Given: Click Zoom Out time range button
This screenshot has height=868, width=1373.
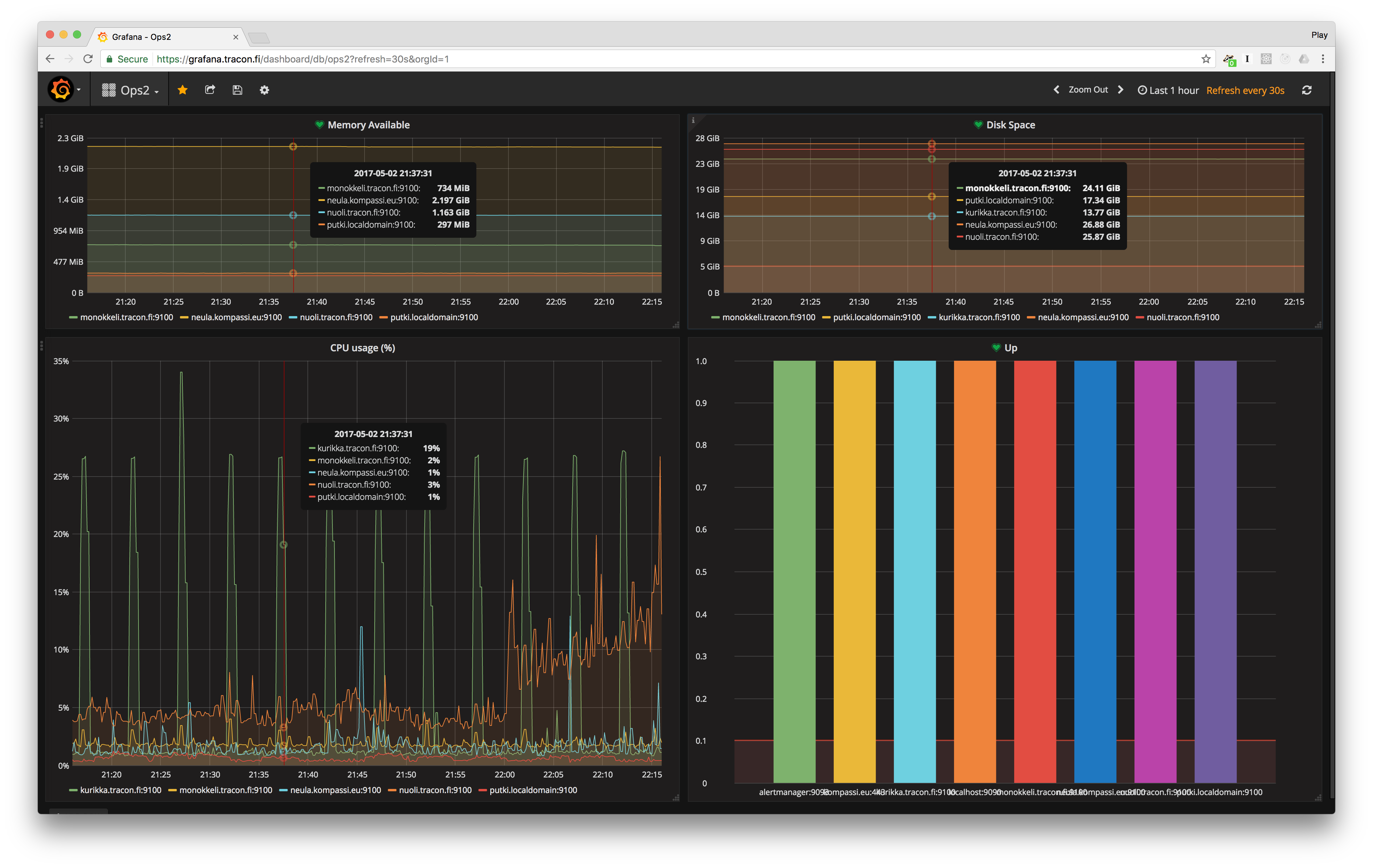Looking at the screenshot, I should (x=1088, y=90).
